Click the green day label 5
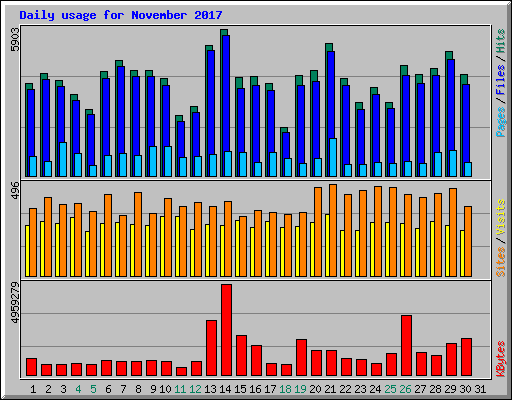 click(x=93, y=389)
